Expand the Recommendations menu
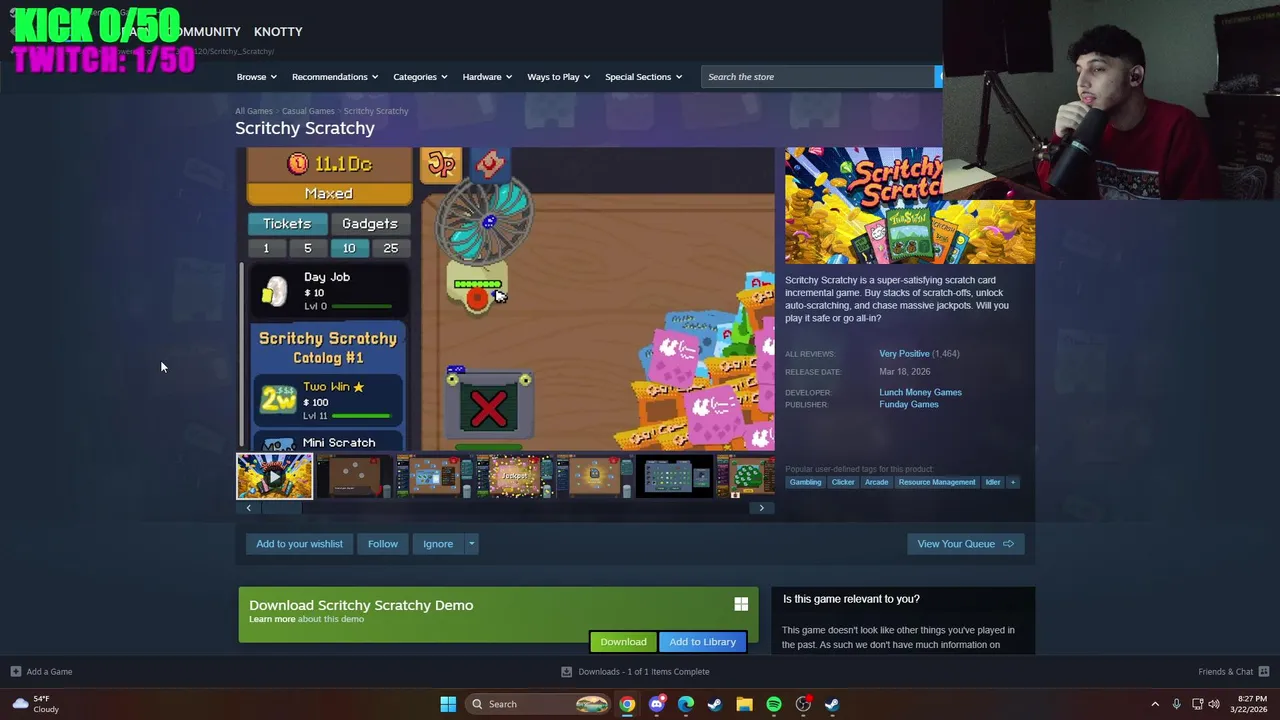This screenshot has height=720, width=1280. tap(335, 77)
